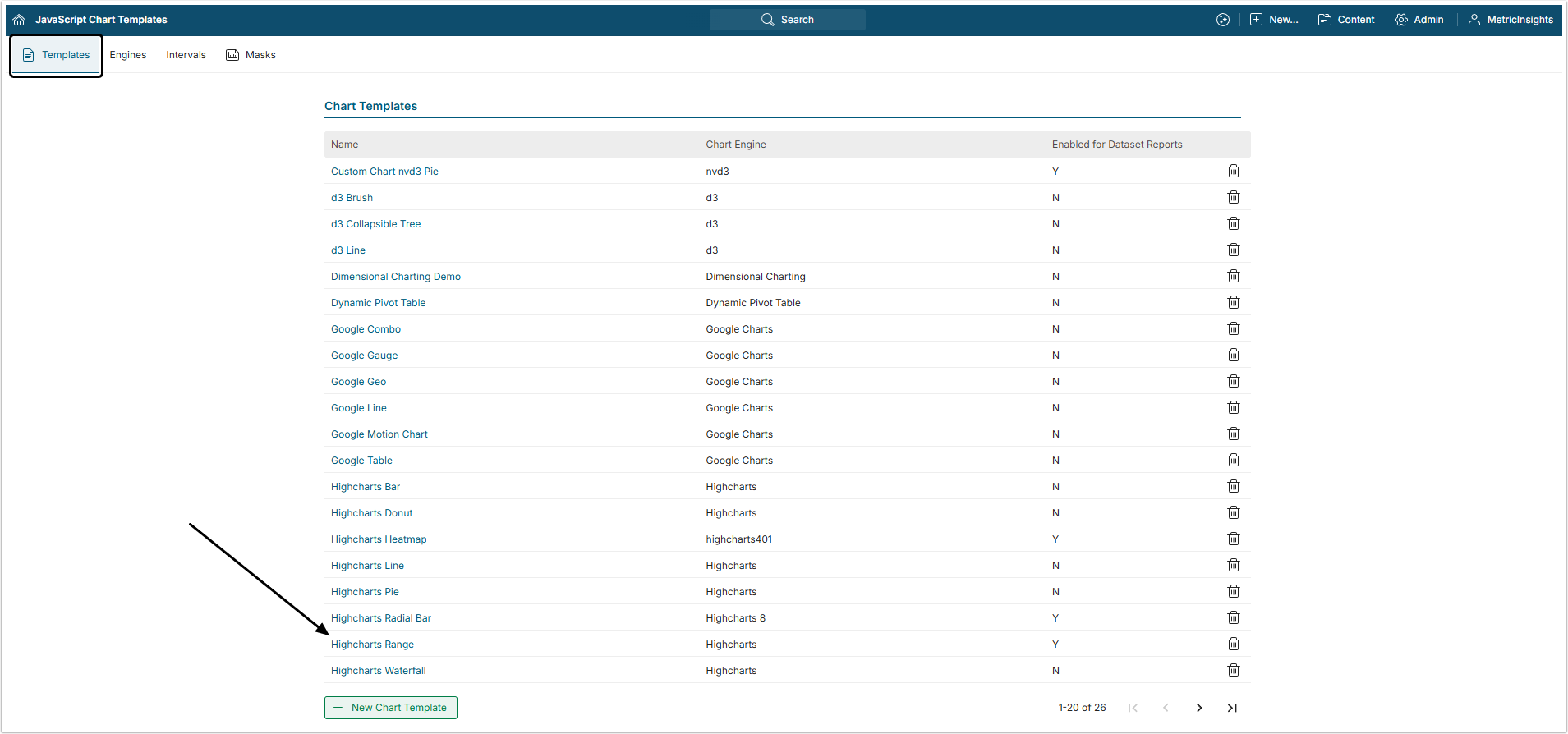Delete the Highcharts Heatmap template
The image size is (1568, 734).
1233,539
